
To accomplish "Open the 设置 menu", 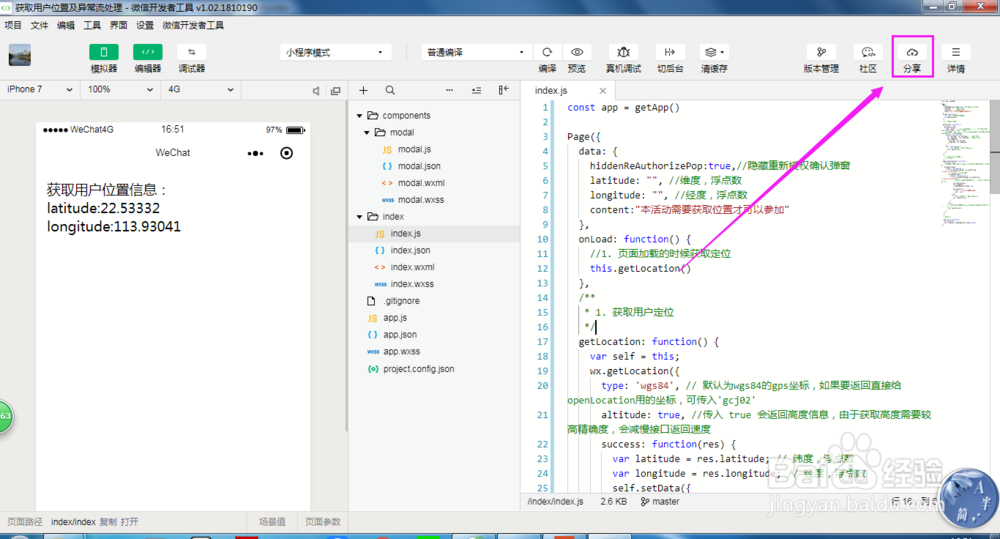I will click(x=145, y=26).
